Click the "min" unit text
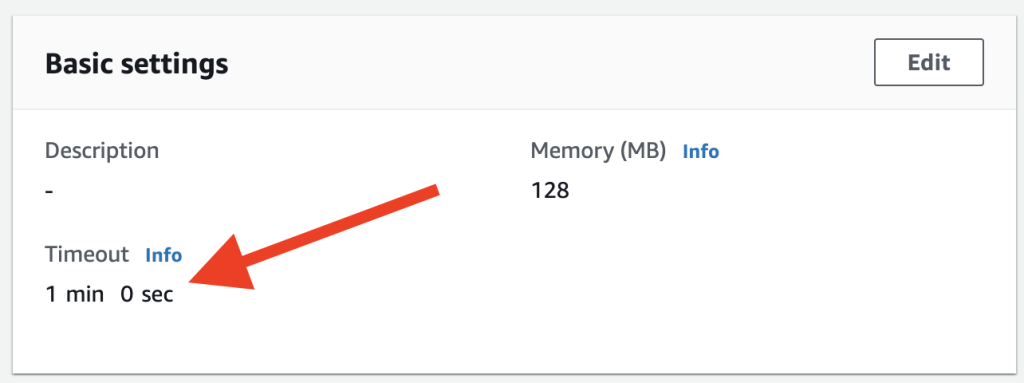This screenshot has height=383, width=1024. (85, 295)
